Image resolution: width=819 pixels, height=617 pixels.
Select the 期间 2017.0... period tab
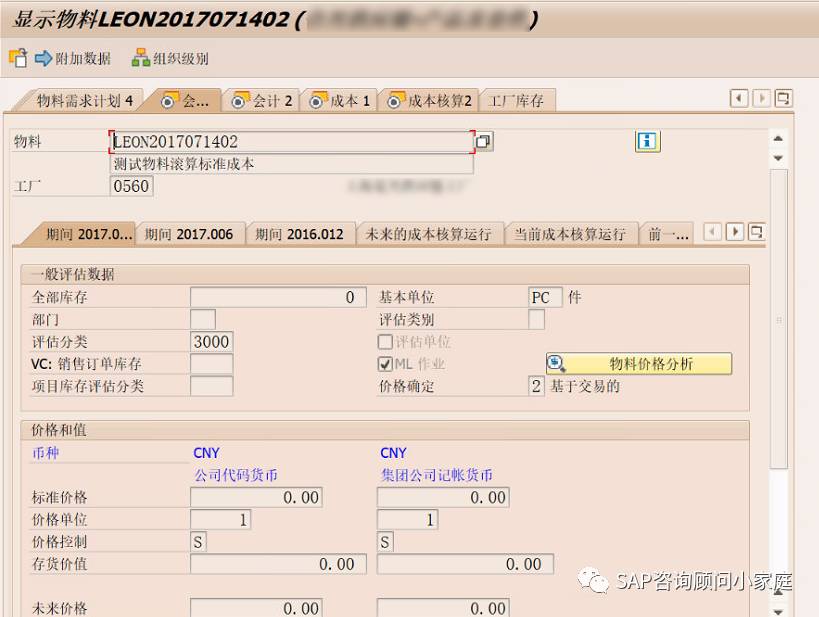click(84, 234)
